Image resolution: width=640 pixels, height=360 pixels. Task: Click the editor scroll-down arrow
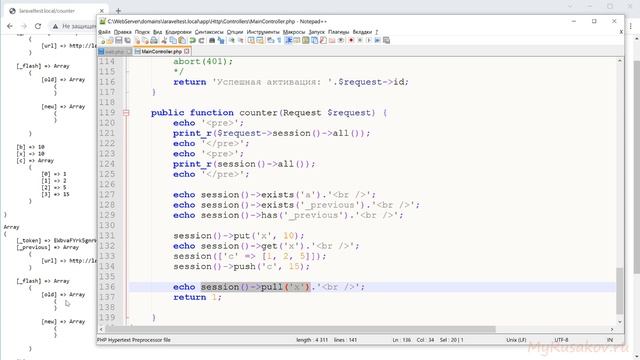620,322
